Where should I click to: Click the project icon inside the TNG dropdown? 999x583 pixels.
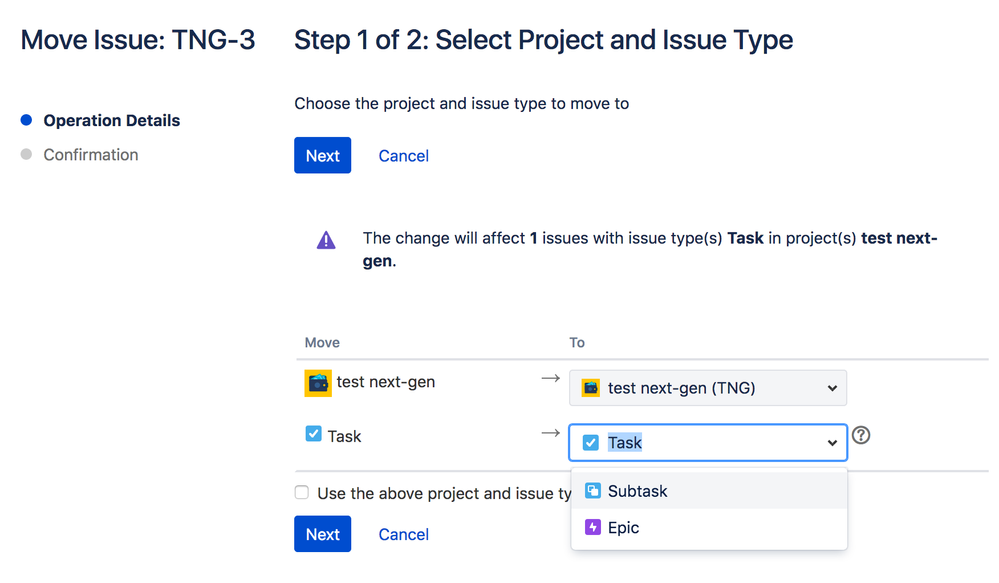point(590,387)
